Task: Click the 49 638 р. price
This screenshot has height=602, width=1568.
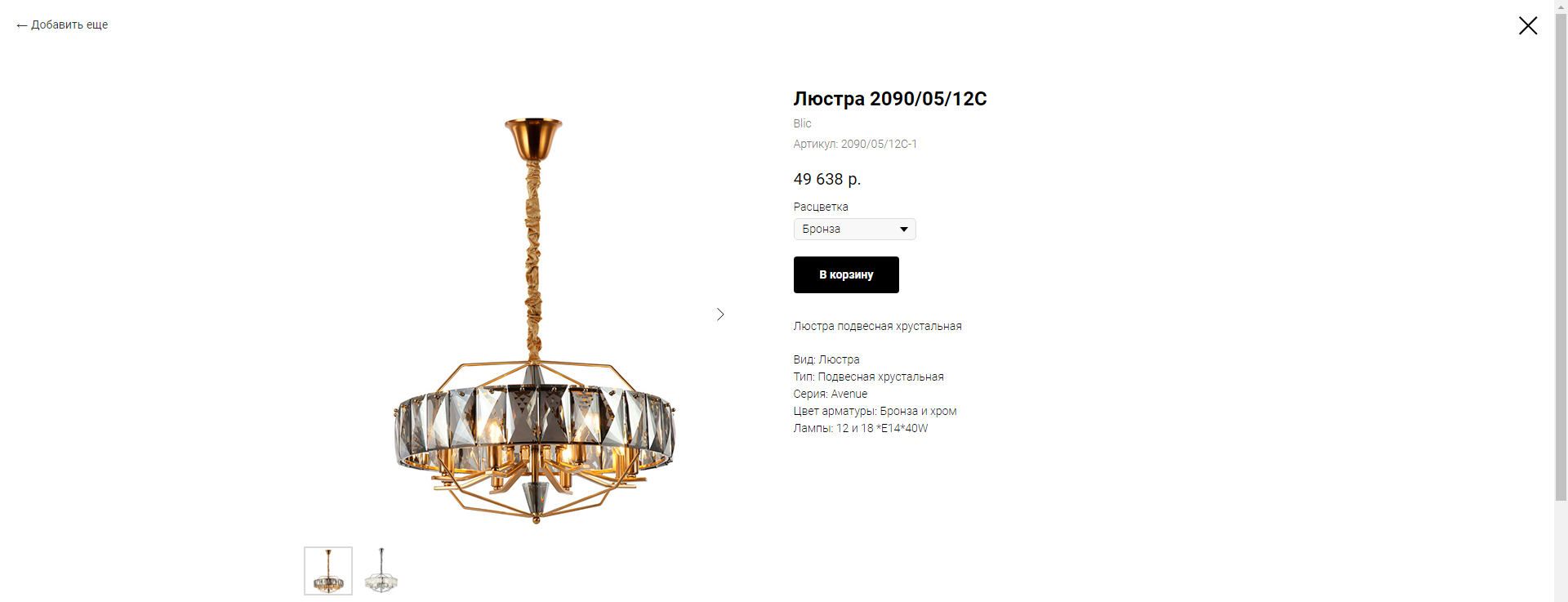Action: click(827, 179)
